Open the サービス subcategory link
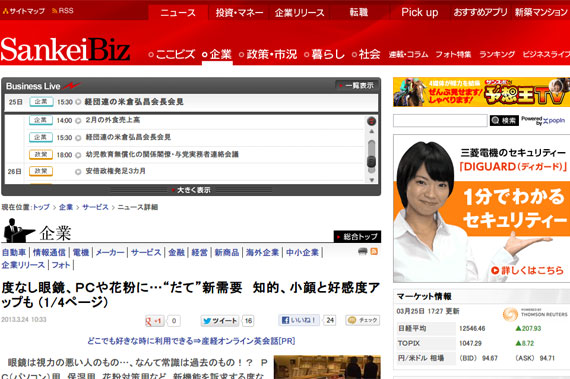570x379 pixels. coord(146,253)
